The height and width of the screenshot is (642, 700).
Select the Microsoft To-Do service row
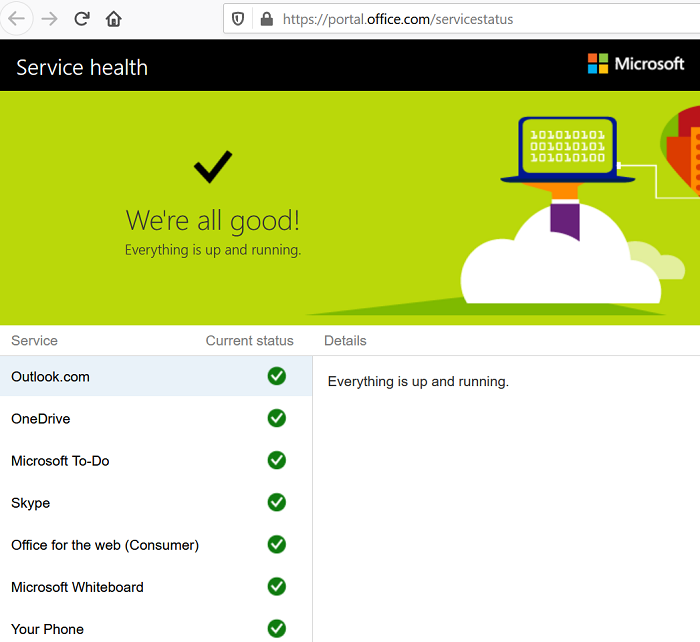156,460
